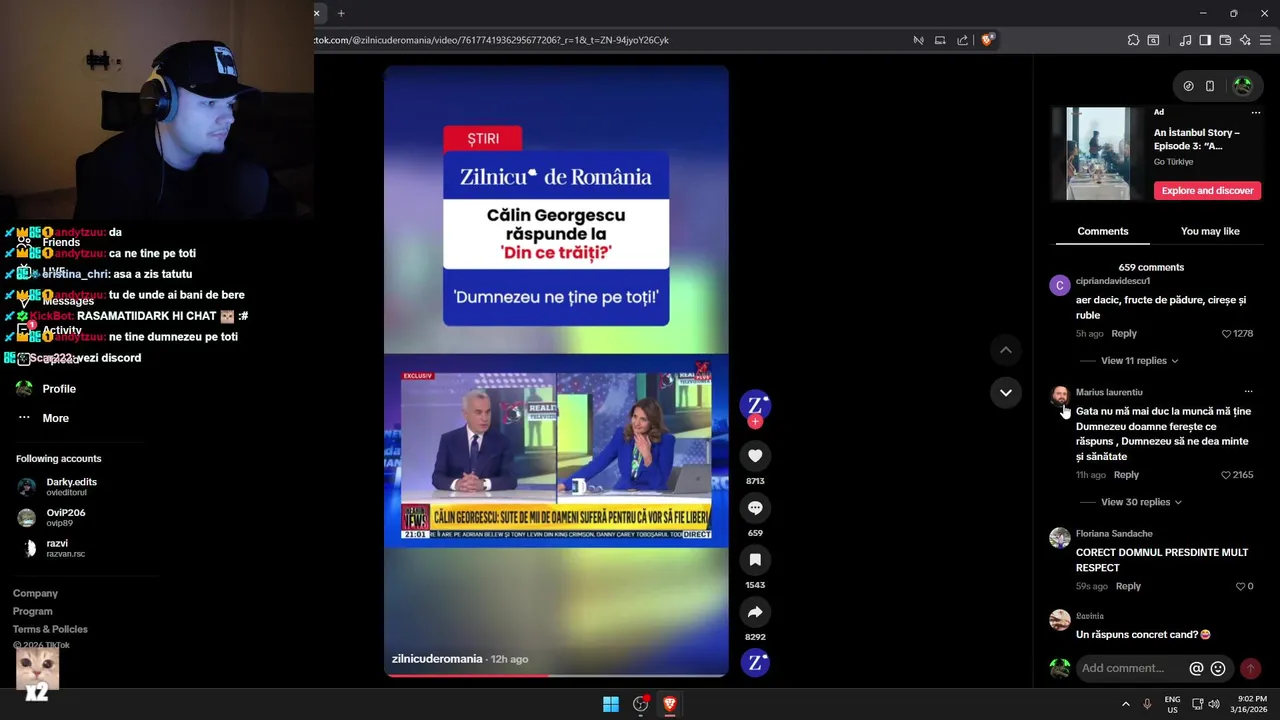
Task: Show hidden system tray icons
Action: point(1126,704)
